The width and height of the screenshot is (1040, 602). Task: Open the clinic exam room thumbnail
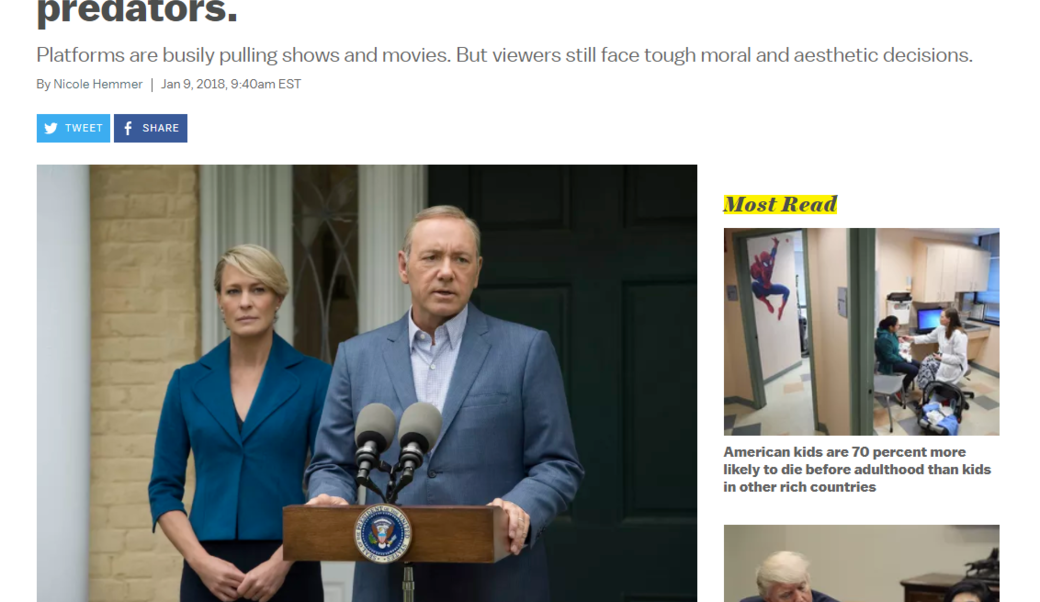[x=861, y=331]
